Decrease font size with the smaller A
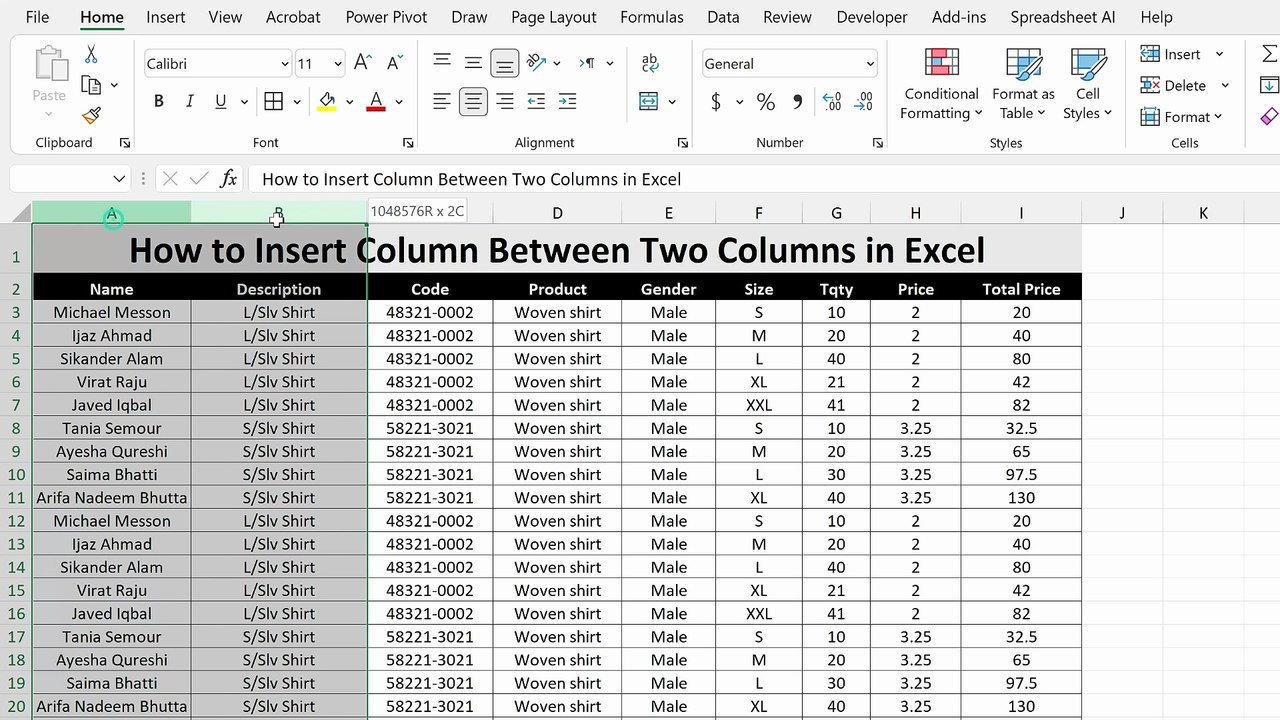The image size is (1280, 720). click(x=394, y=63)
